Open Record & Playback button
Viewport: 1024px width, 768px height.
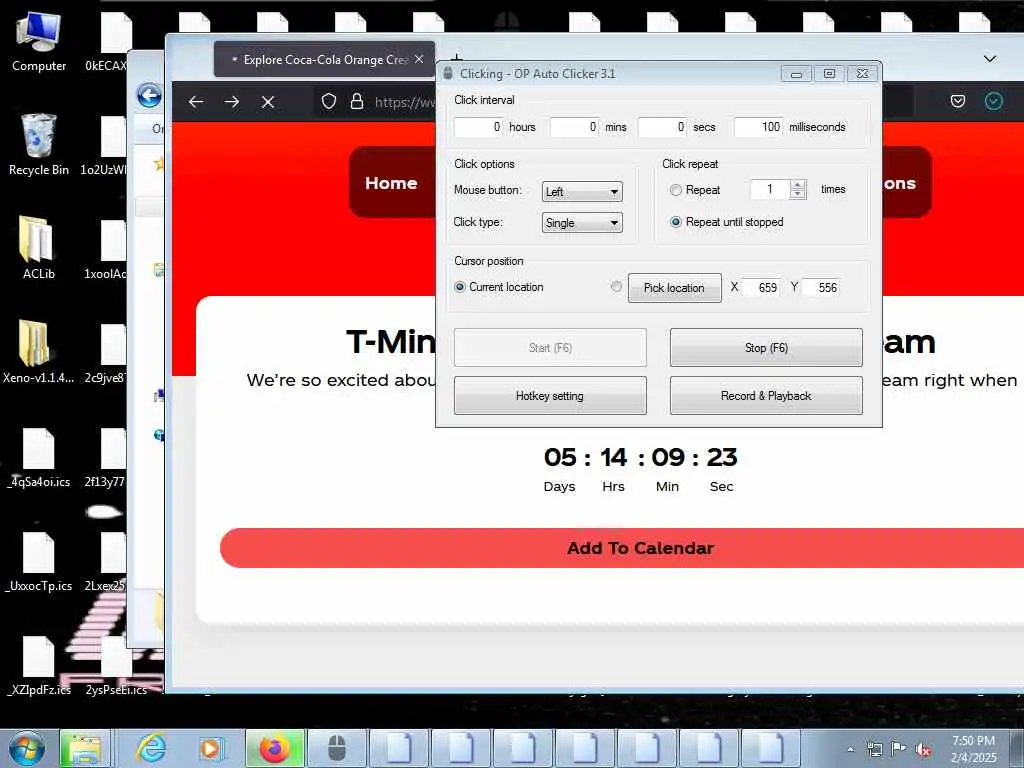(766, 395)
